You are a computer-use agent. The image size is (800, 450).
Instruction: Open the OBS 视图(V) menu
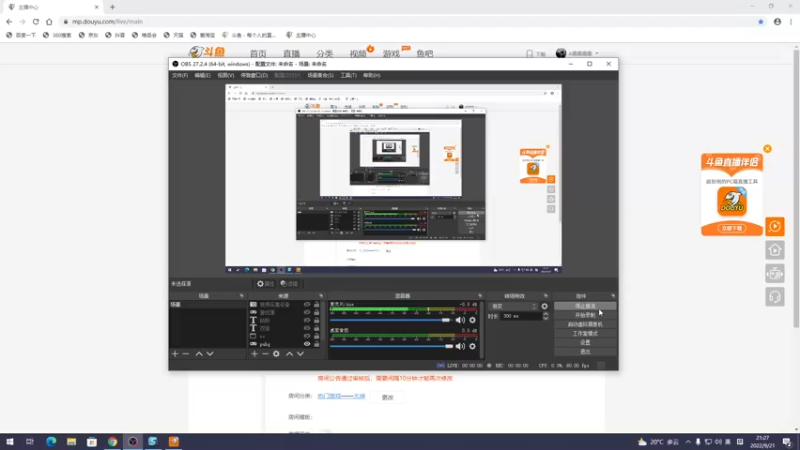point(226,75)
